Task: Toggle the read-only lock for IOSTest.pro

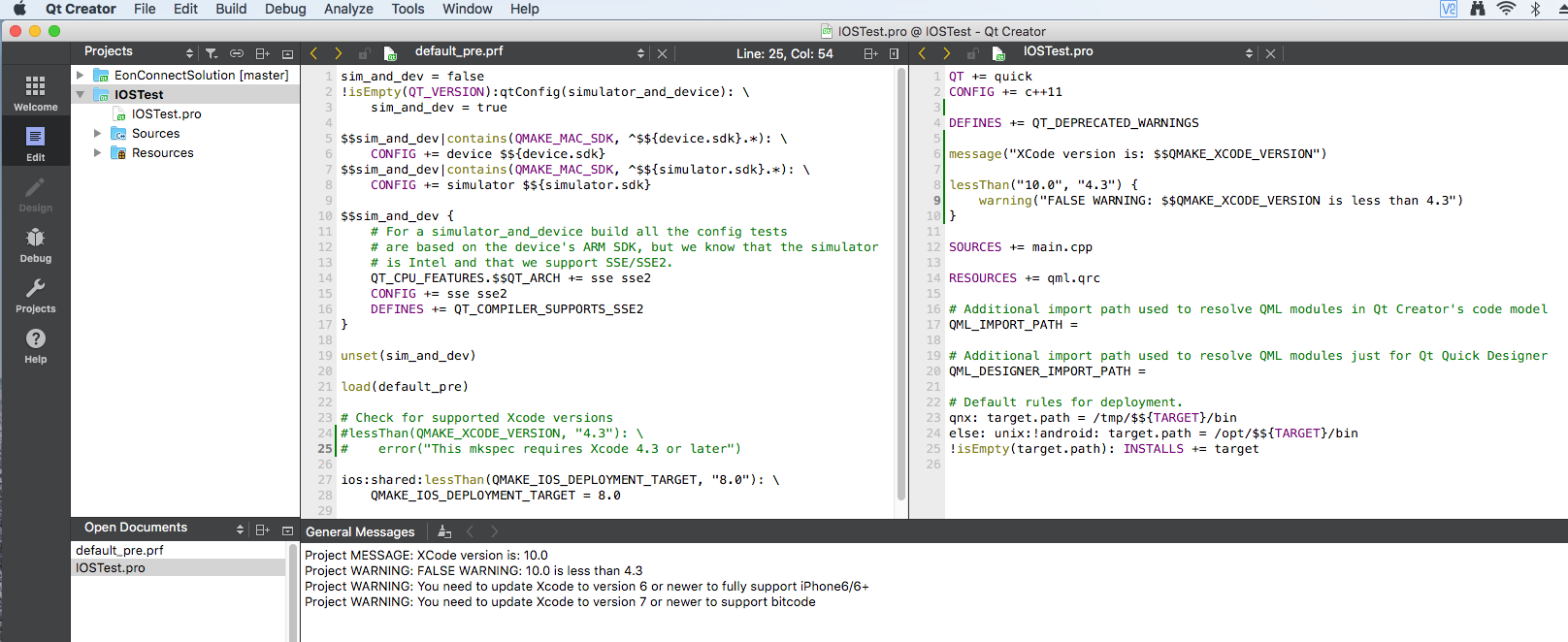Action: click(x=972, y=53)
